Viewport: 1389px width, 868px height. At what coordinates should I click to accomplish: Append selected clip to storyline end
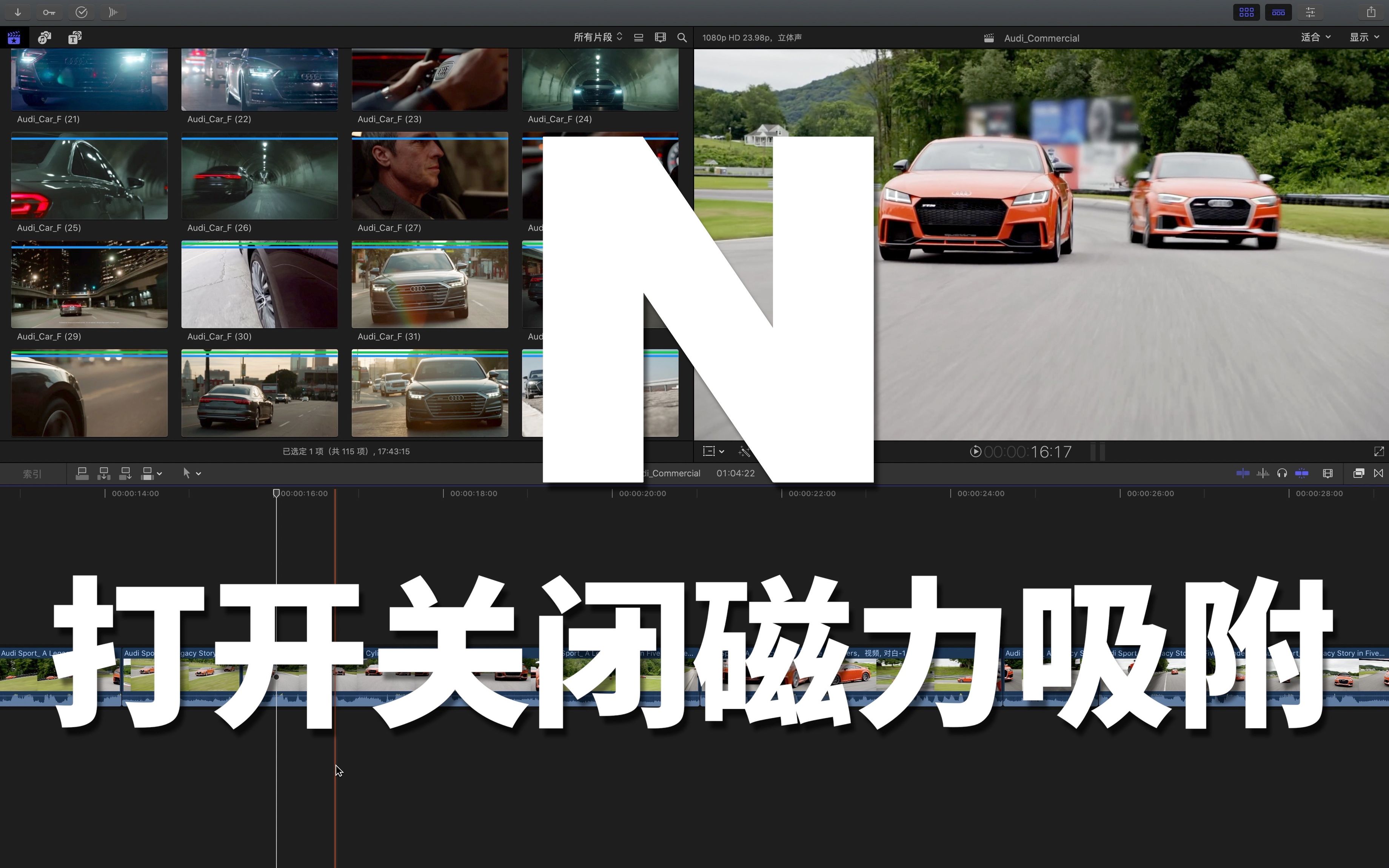pyautogui.click(x=125, y=474)
